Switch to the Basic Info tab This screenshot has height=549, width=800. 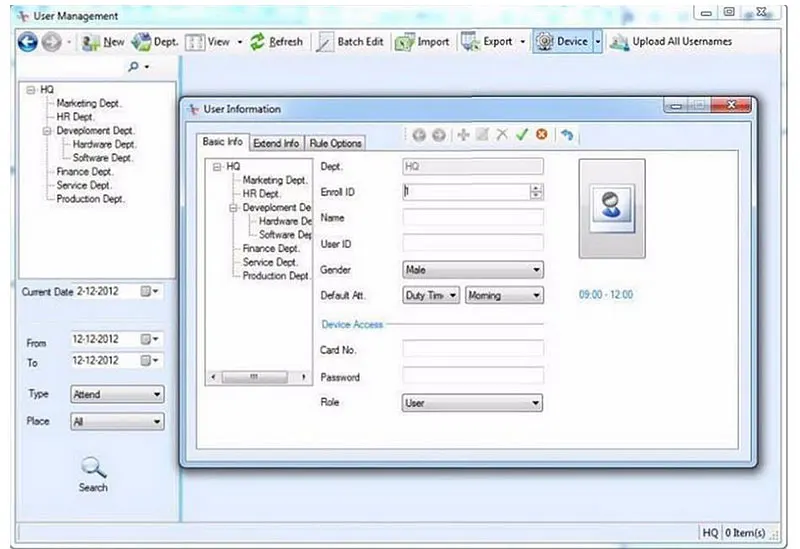click(222, 142)
